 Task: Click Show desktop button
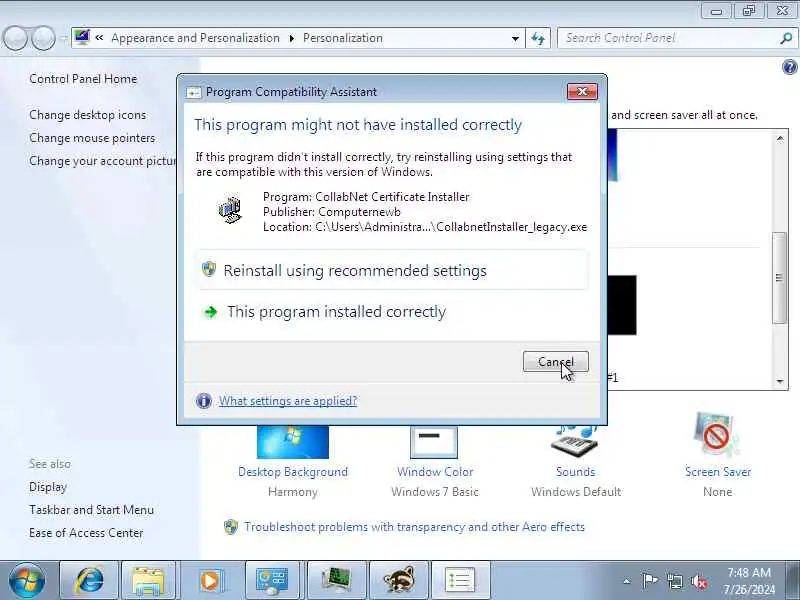point(794,580)
